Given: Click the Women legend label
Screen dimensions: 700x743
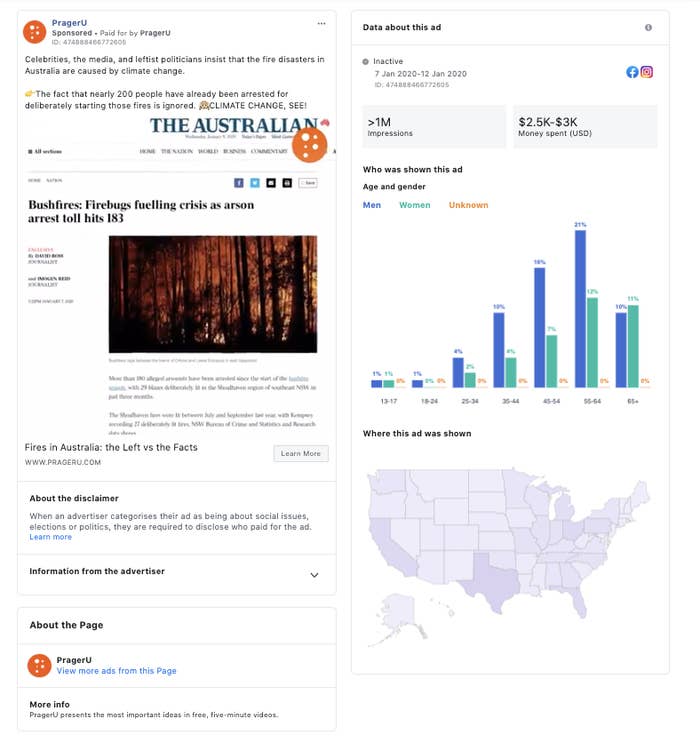Looking at the screenshot, I should pyautogui.click(x=415, y=205).
